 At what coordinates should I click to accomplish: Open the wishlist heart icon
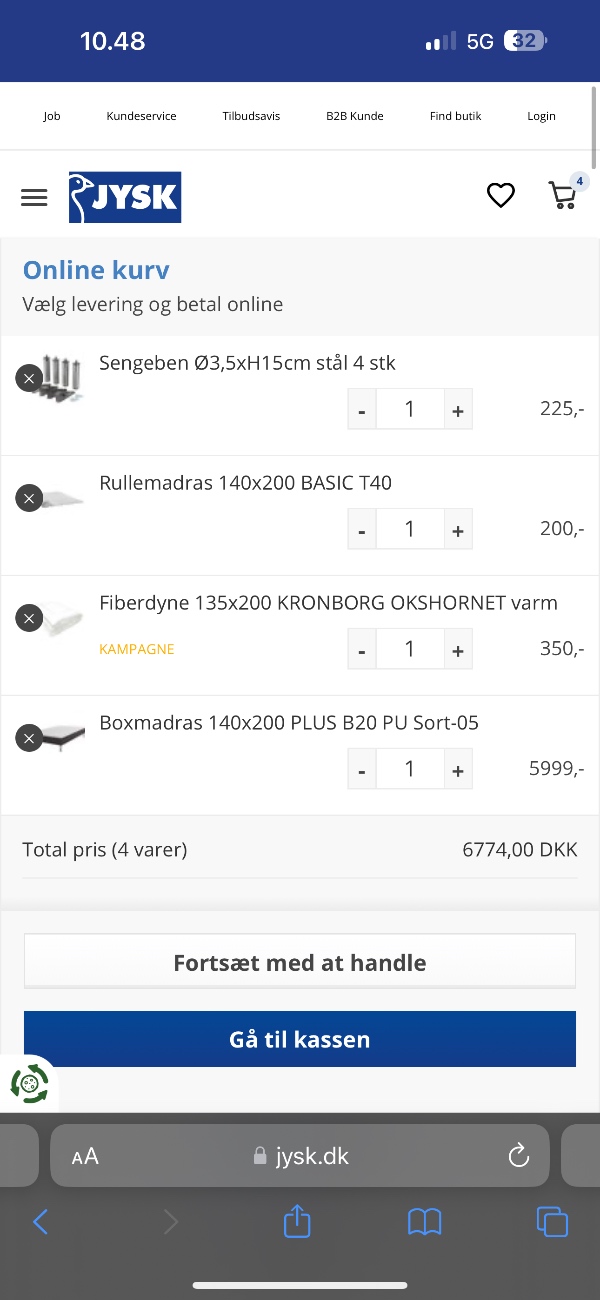coord(501,196)
